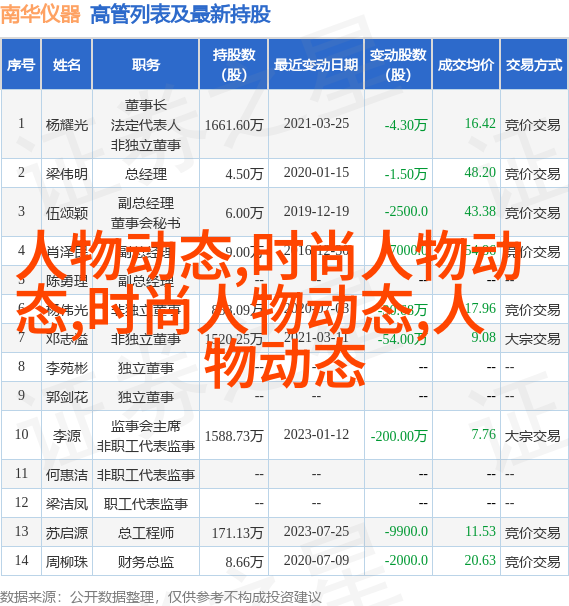Click the name 周柳珠 in row 14
Screen dimensions: 569x606
pos(66,562)
